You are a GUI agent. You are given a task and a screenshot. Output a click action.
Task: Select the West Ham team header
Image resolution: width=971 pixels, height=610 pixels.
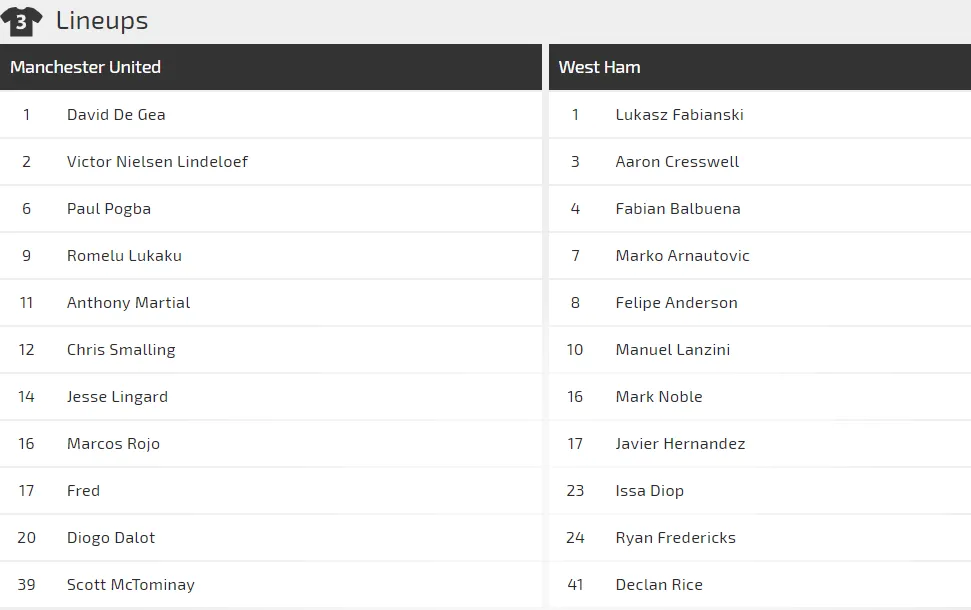[x=600, y=67]
